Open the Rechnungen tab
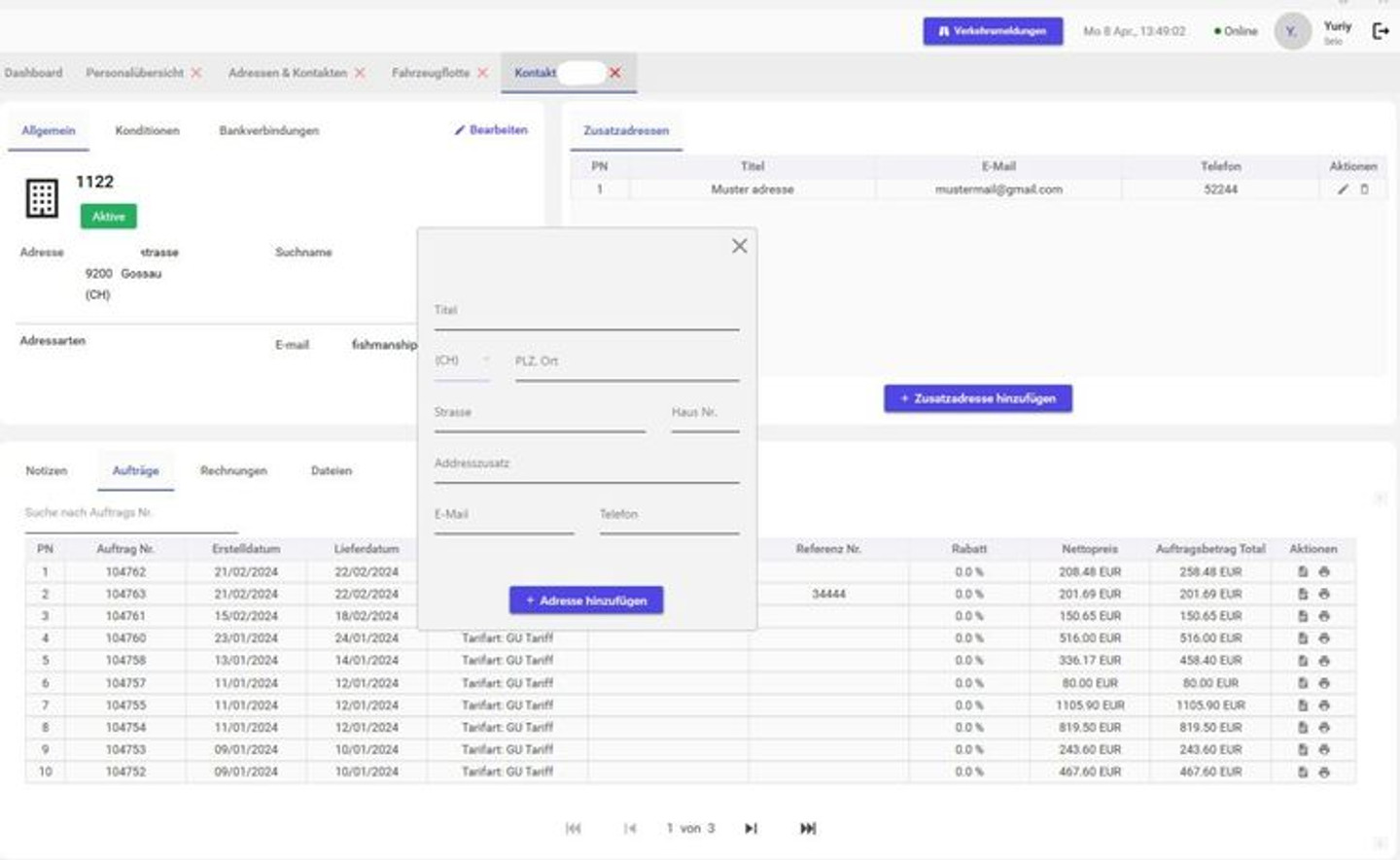 [233, 470]
